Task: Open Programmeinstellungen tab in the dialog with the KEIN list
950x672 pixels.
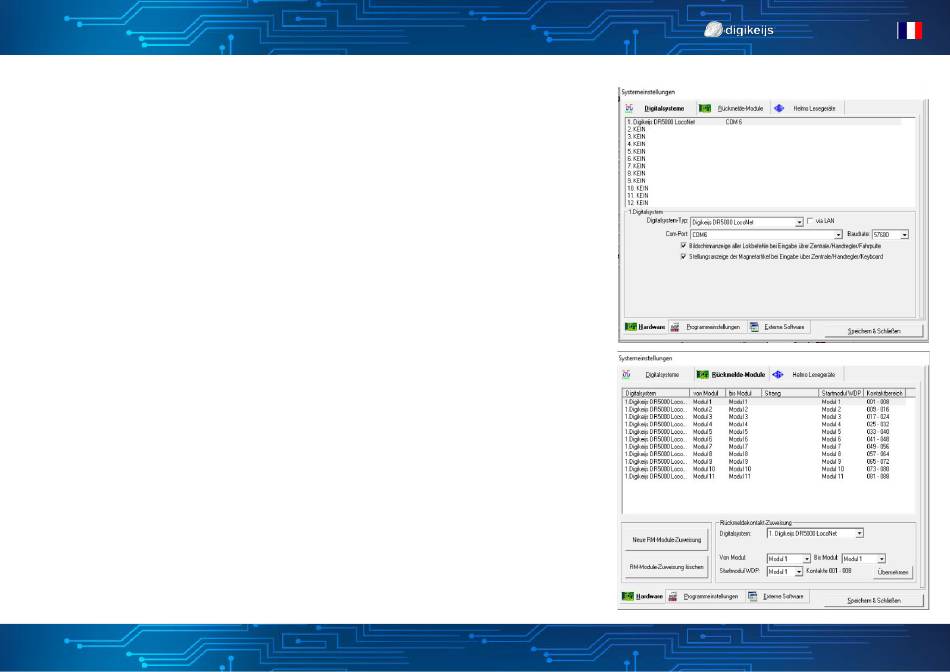Action: coord(706,327)
